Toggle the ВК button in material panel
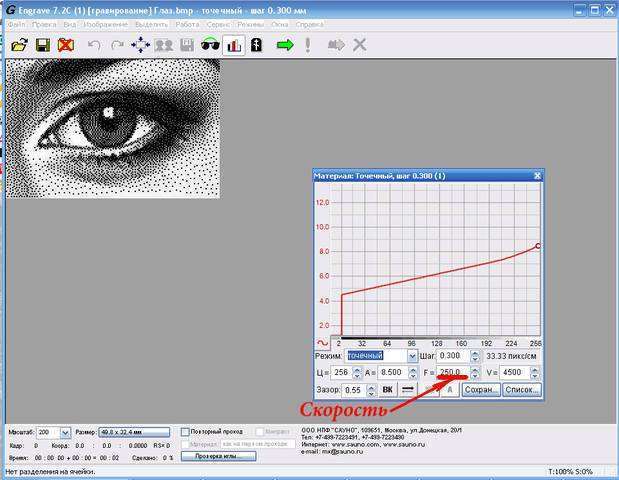Screen dimensions: 619x480 (385, 389)
